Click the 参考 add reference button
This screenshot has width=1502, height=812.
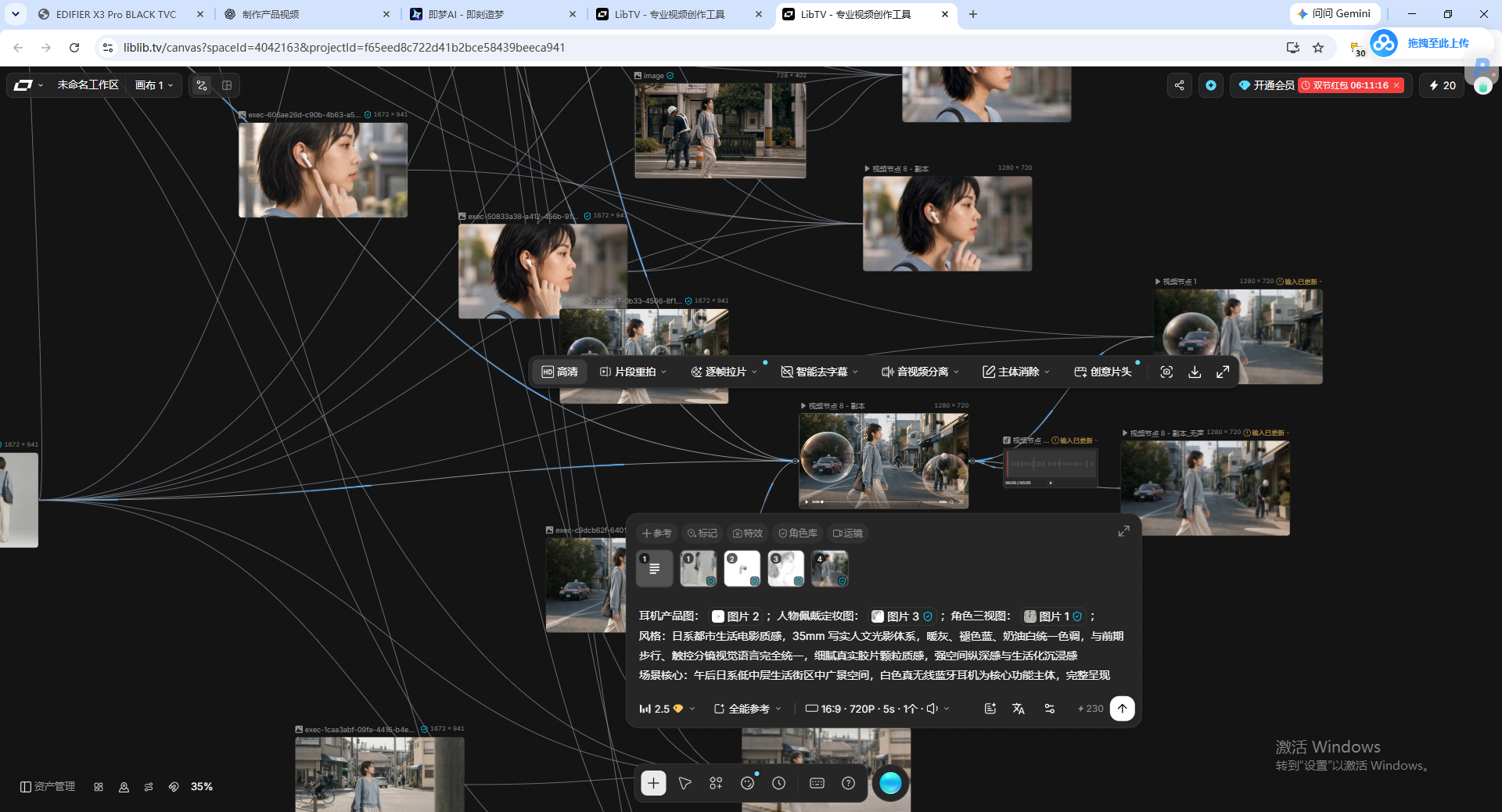(656, 533)
